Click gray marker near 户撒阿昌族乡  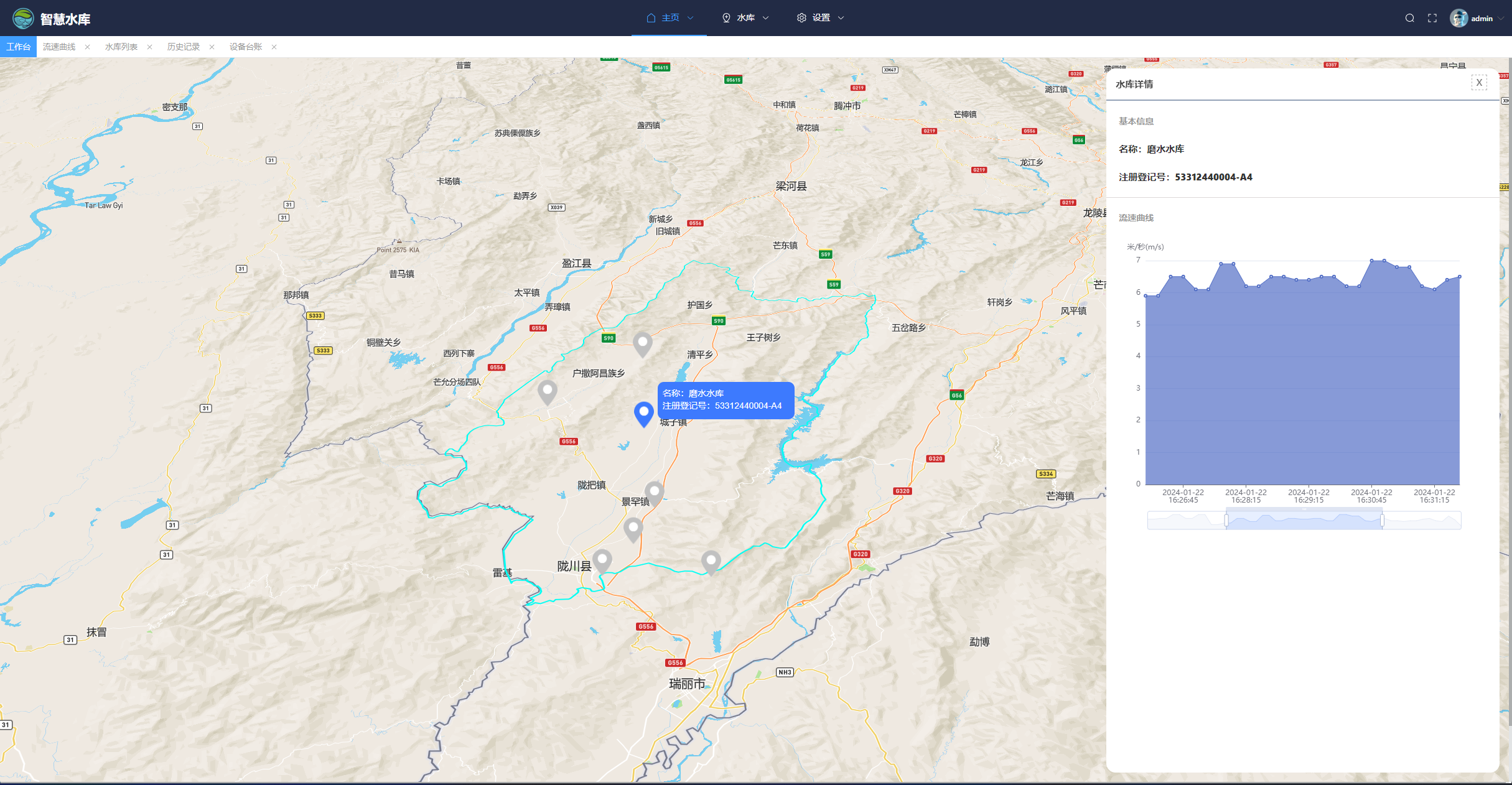(547, 392)
